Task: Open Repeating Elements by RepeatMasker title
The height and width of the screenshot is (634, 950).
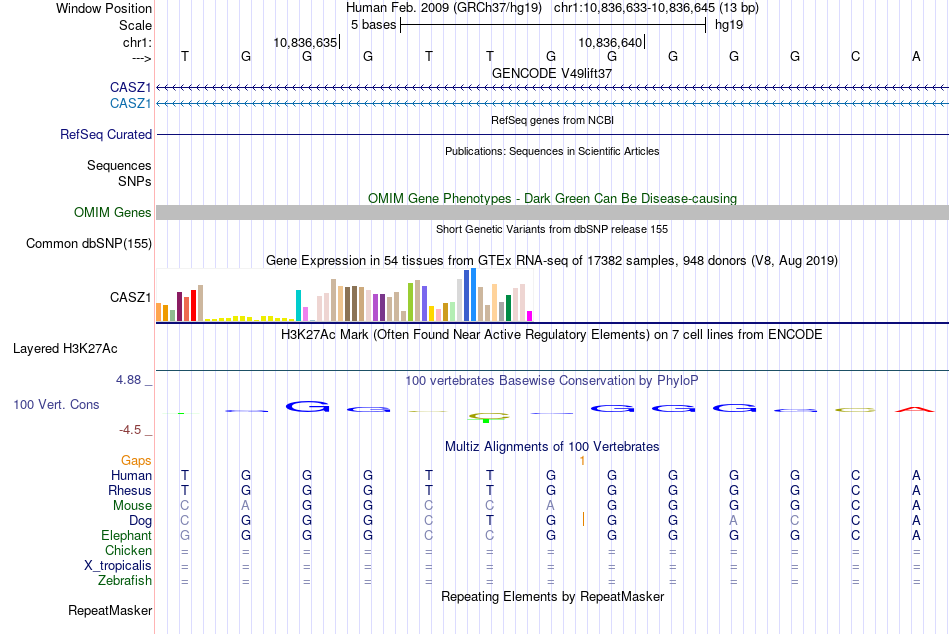Action: [x=552, y=596]
